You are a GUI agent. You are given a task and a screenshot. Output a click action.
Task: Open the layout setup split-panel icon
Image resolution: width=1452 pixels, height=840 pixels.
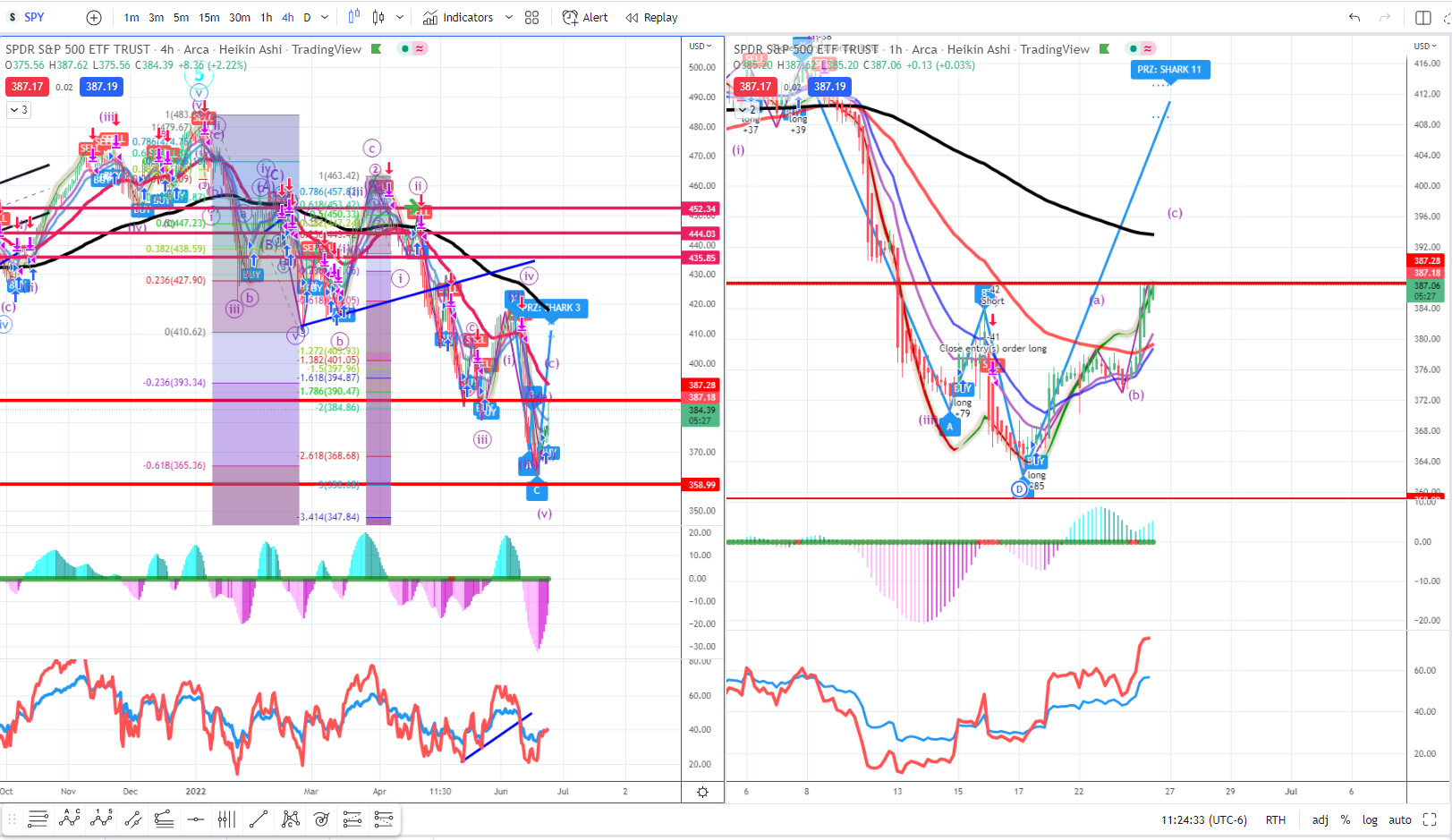[x=1423, y=17]
